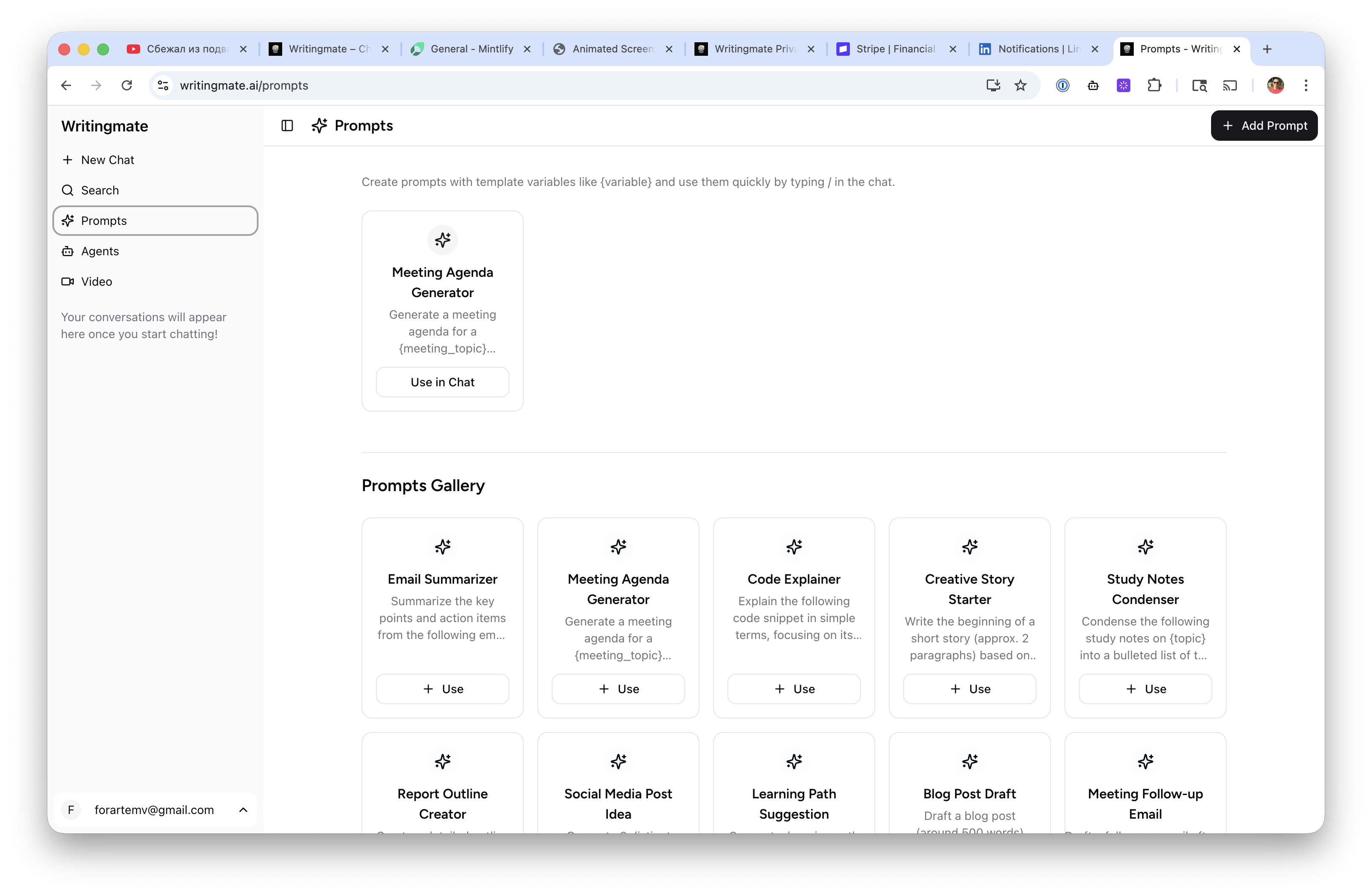Click the robot extension icon
The height and width of the screenshot is (896, 1372).
click(1093, 85)
